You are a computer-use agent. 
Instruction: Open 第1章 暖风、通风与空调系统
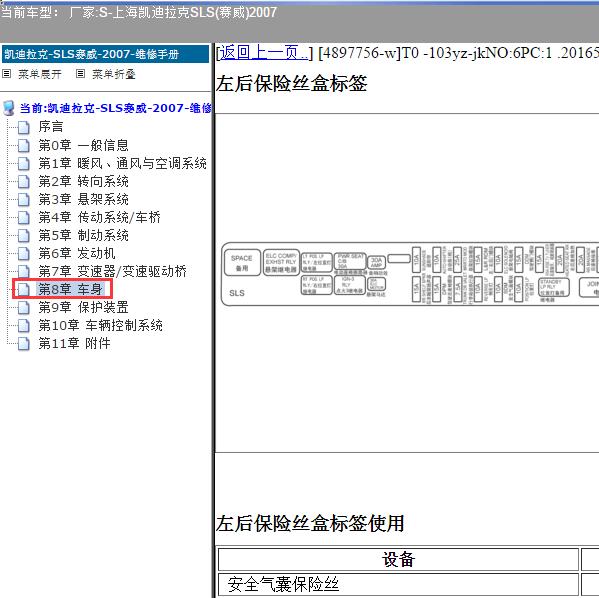click(x=123, y=163)
